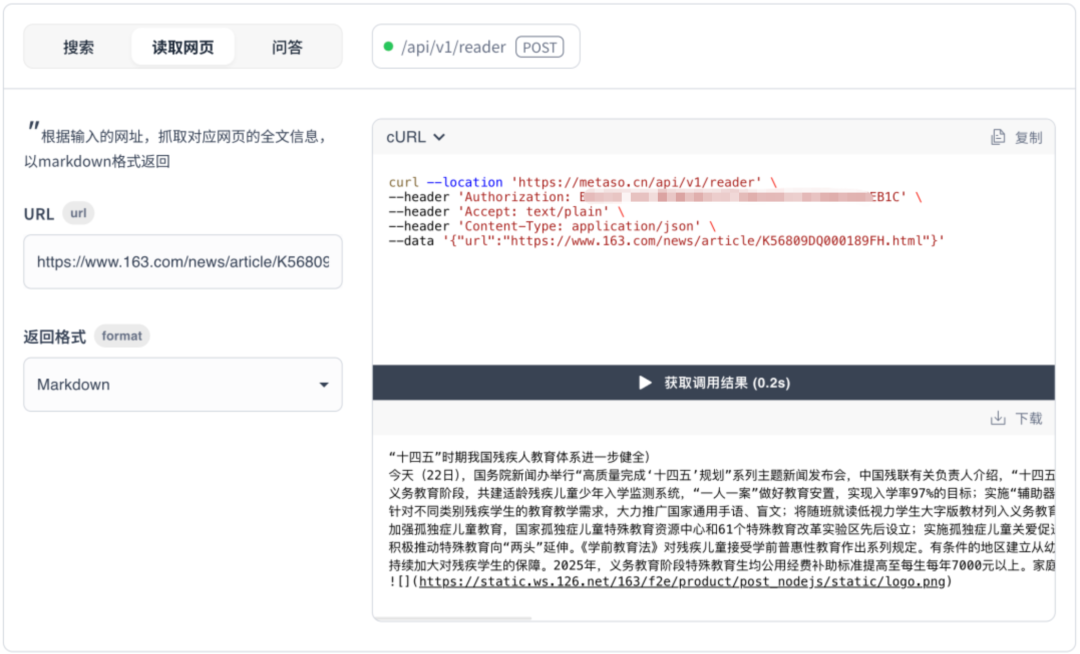Click the 下载 download label
Viewport: 1080px width, 654px height.
pos(1029,419)
